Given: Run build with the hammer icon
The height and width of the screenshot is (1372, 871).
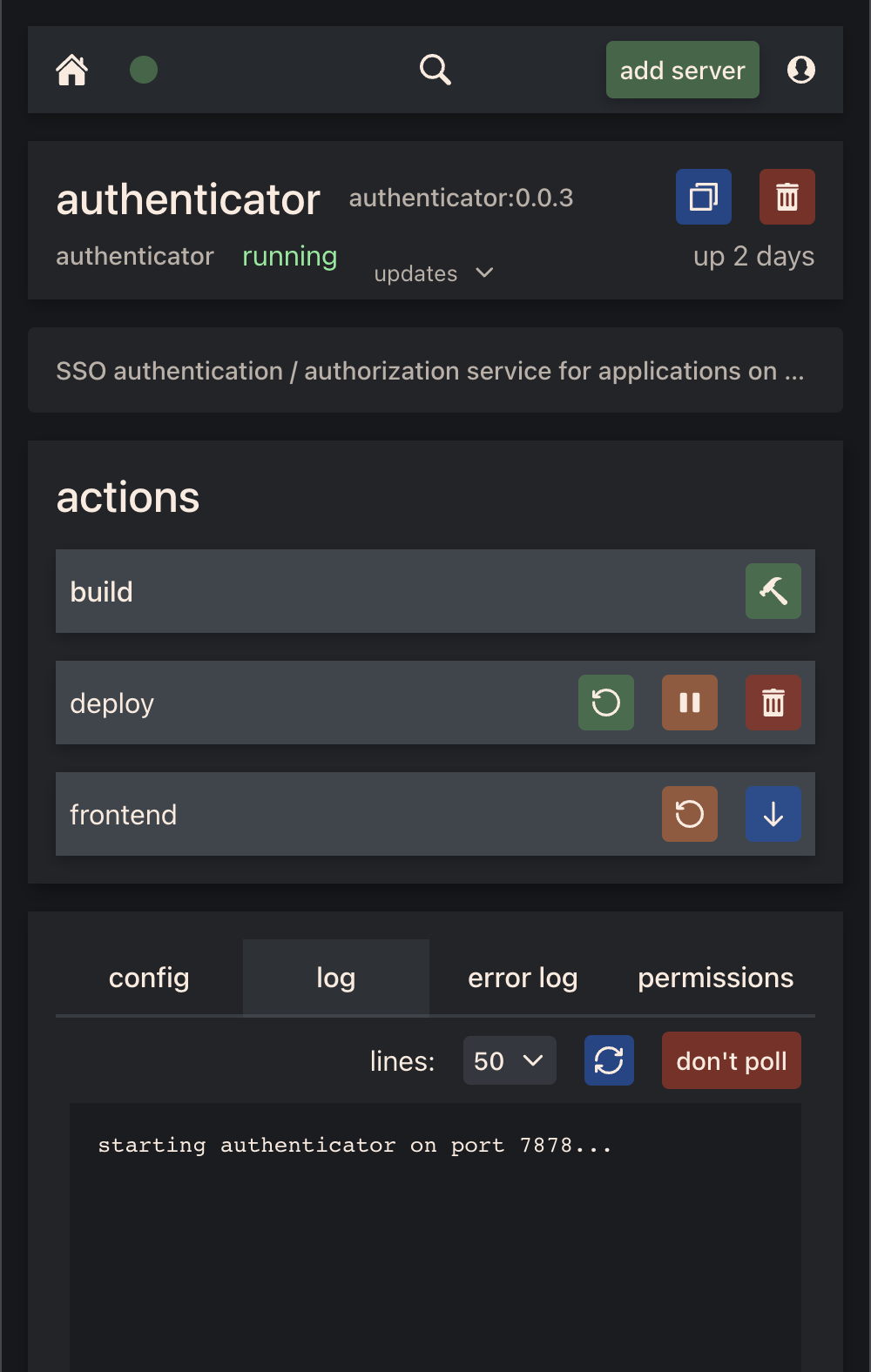Looking at the screenshot, I should click(773, 591).
